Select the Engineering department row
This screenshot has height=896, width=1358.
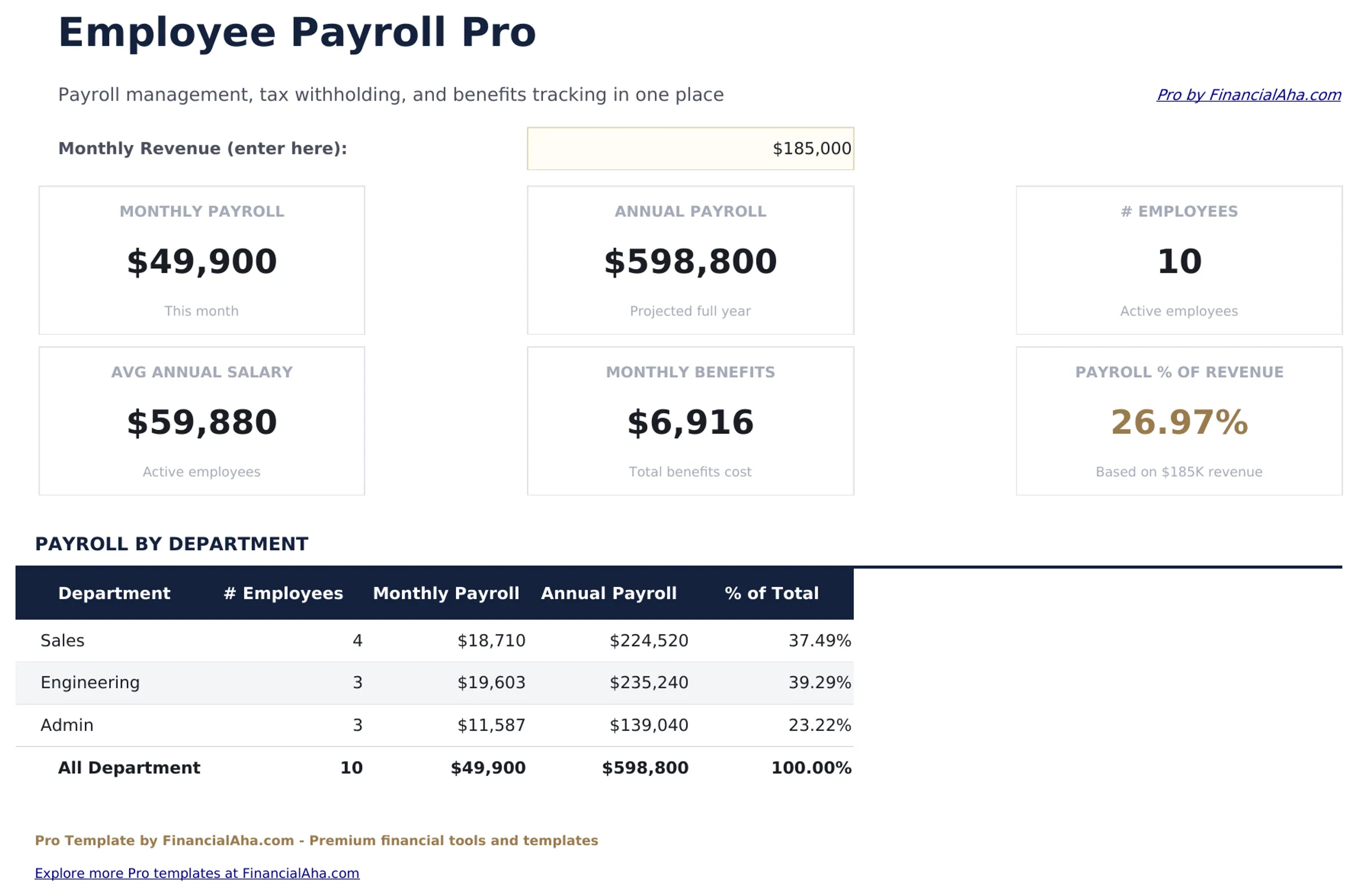pyautogui.click(x=400, y=682)
